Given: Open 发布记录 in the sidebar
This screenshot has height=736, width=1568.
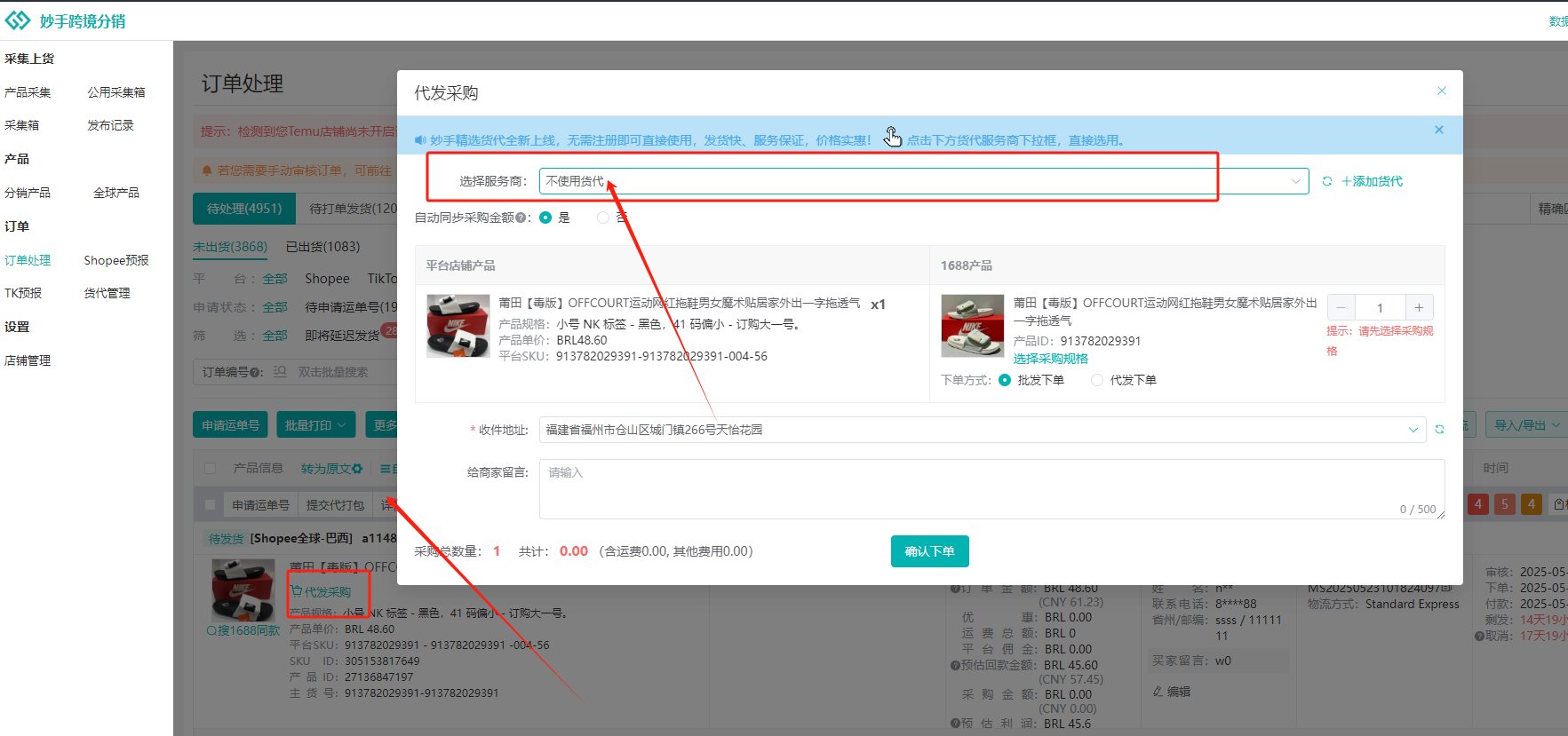Looking at the screenshot, I should pos(110,125).
